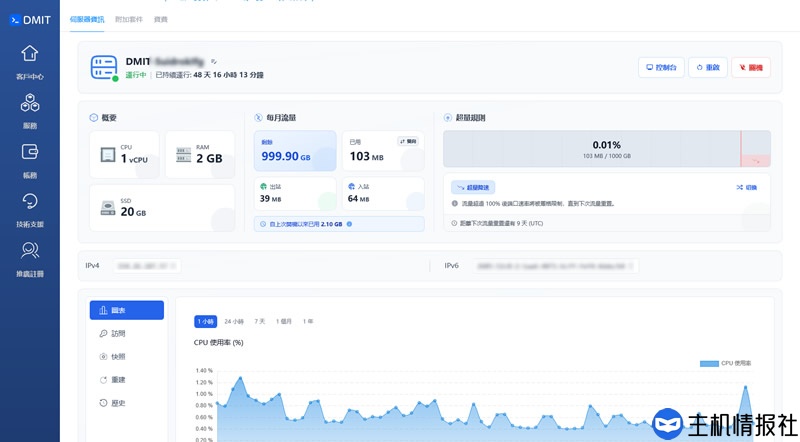800x442 pixels.
Task: Select the 訪問 key menu item
Action: coord(127,333)
